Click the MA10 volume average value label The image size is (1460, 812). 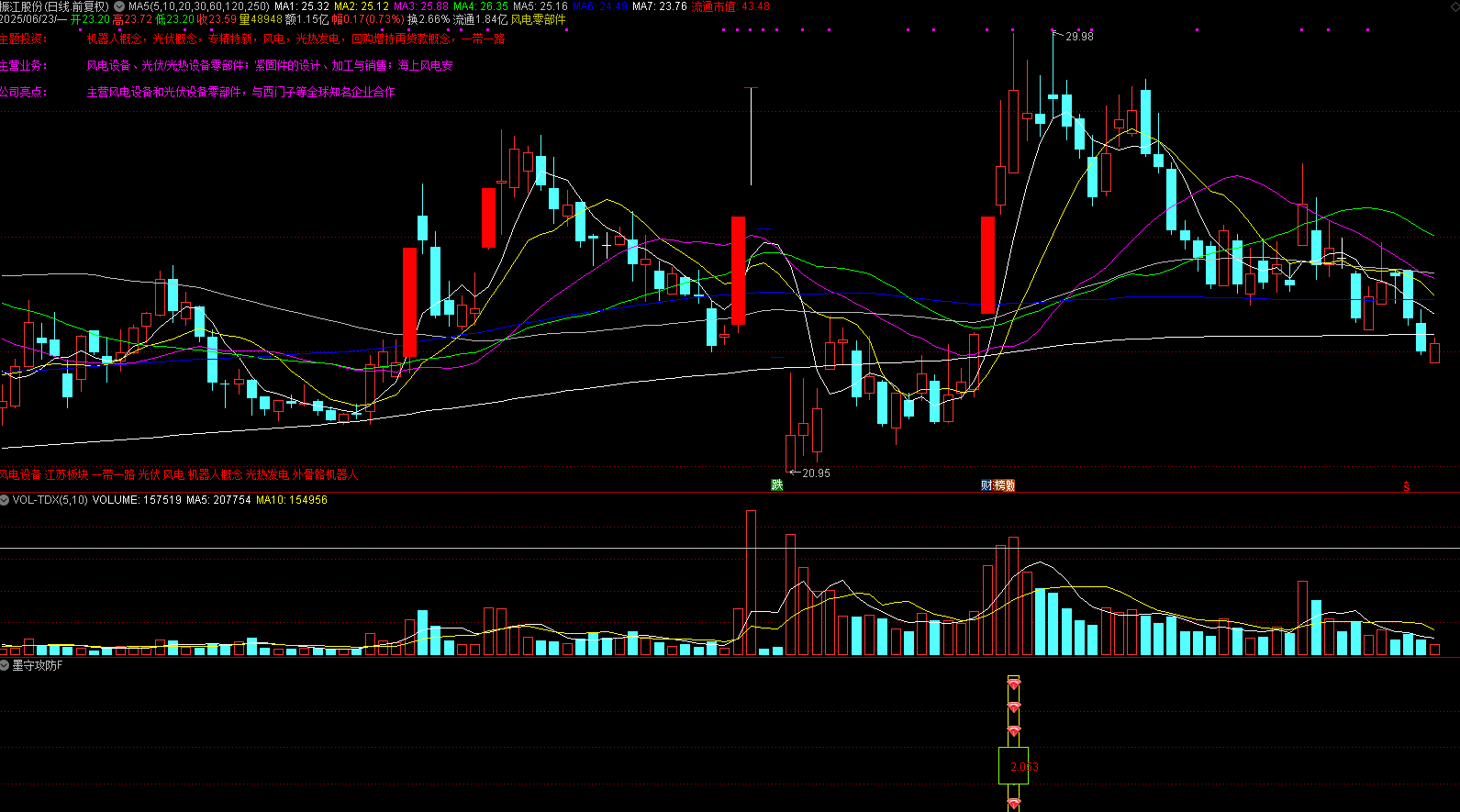291,500
